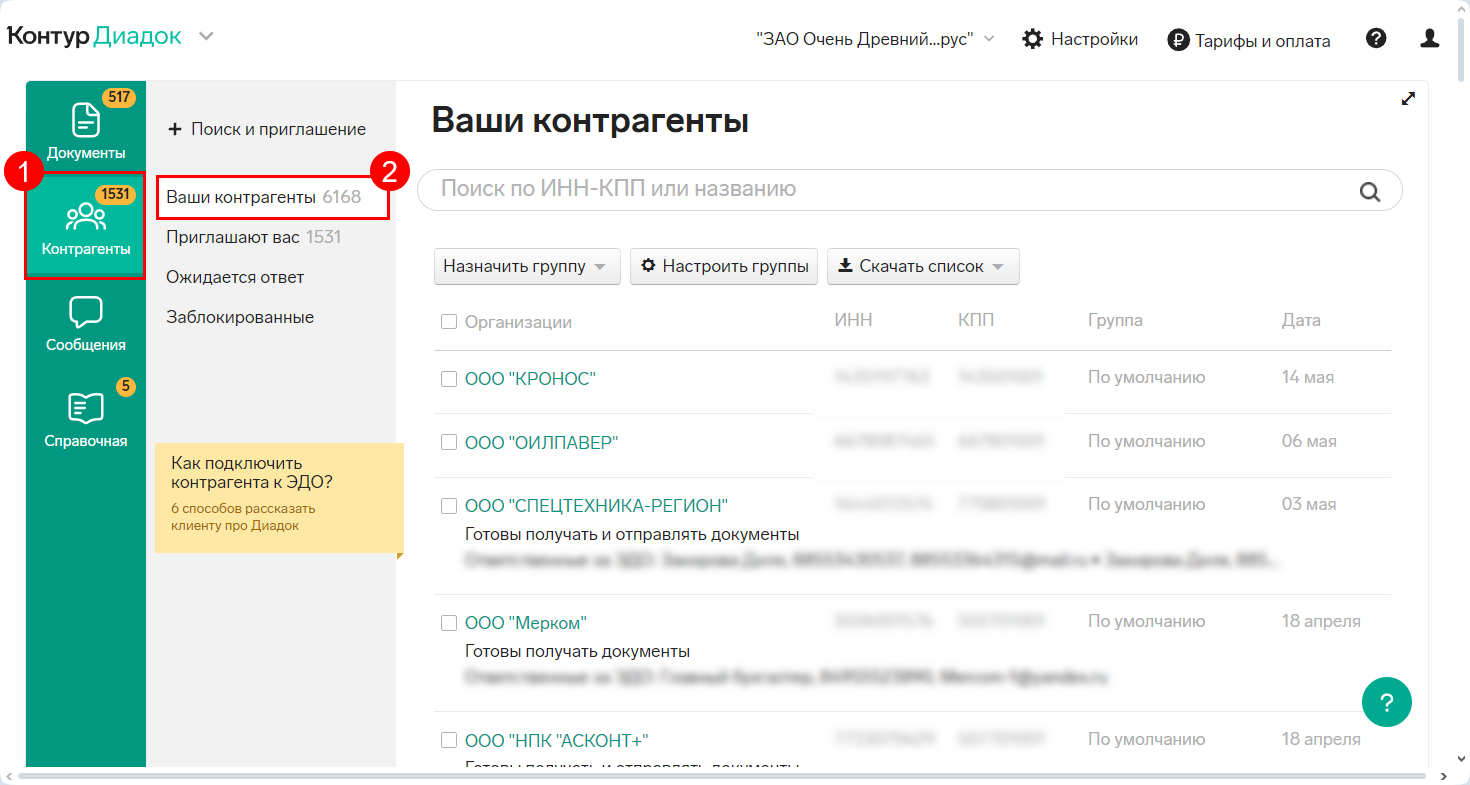
Task: Check the ООО "Мерком" checkbox
Action: (x=449, y=623)
